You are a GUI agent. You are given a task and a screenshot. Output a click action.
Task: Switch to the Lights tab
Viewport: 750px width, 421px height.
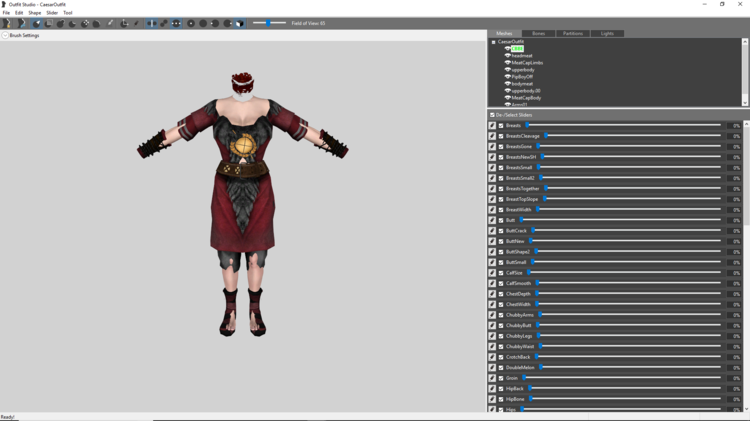(x=607, y=33)
